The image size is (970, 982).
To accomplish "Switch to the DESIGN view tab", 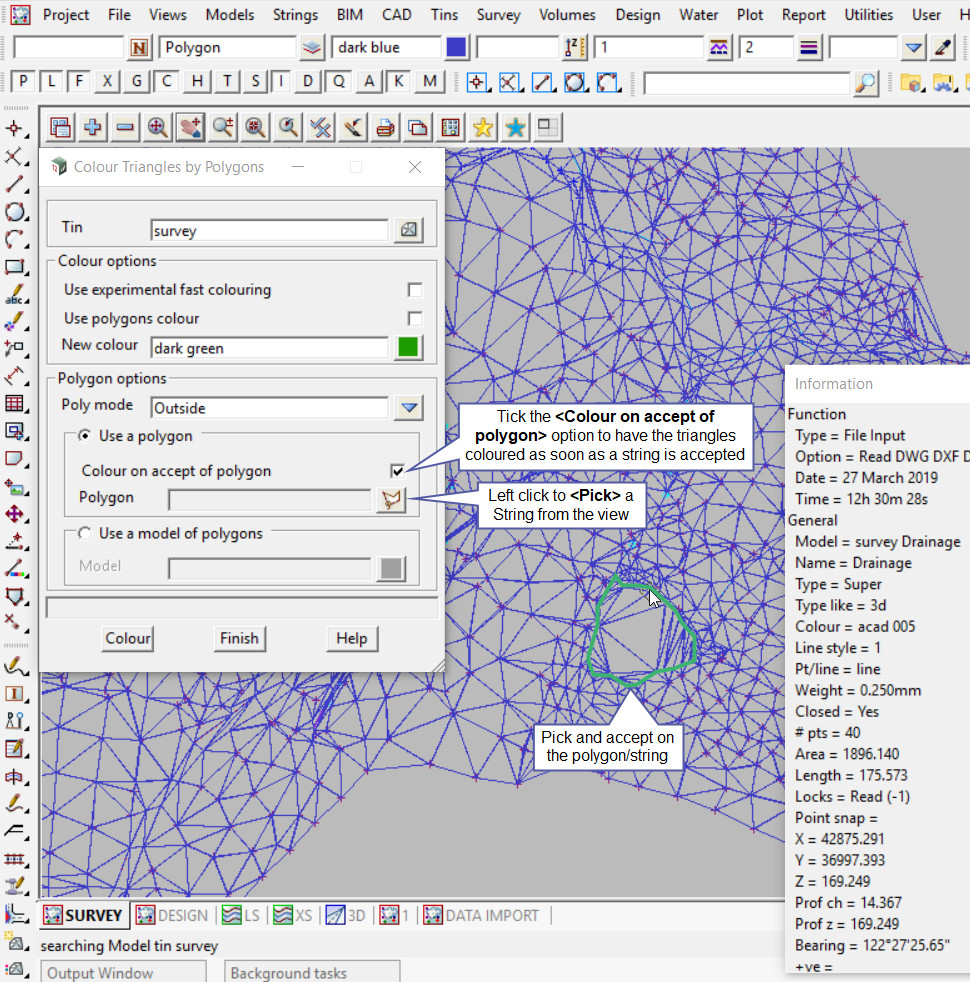I will (x=173, y=915).
